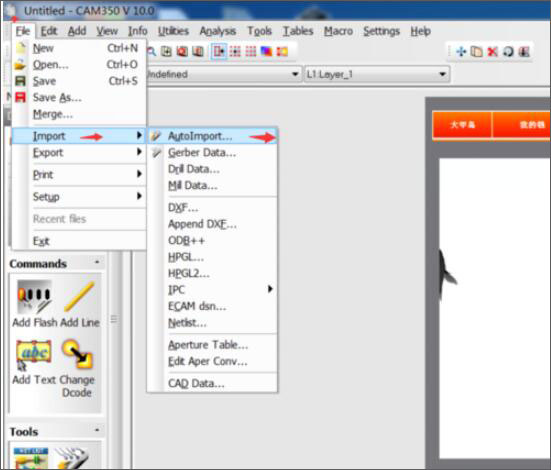Open Edit Aper Conv entry
This screenshot has width=551, height=470.
coord(212,361)
